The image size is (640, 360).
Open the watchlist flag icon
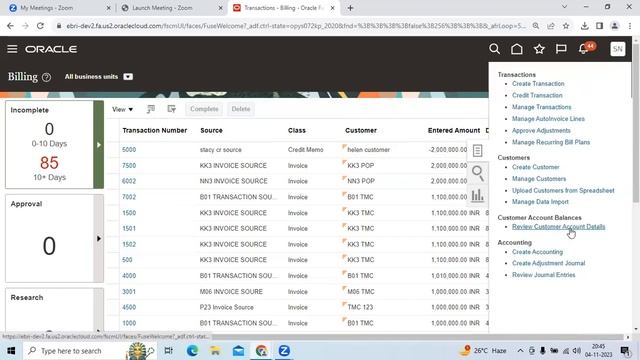561,49
